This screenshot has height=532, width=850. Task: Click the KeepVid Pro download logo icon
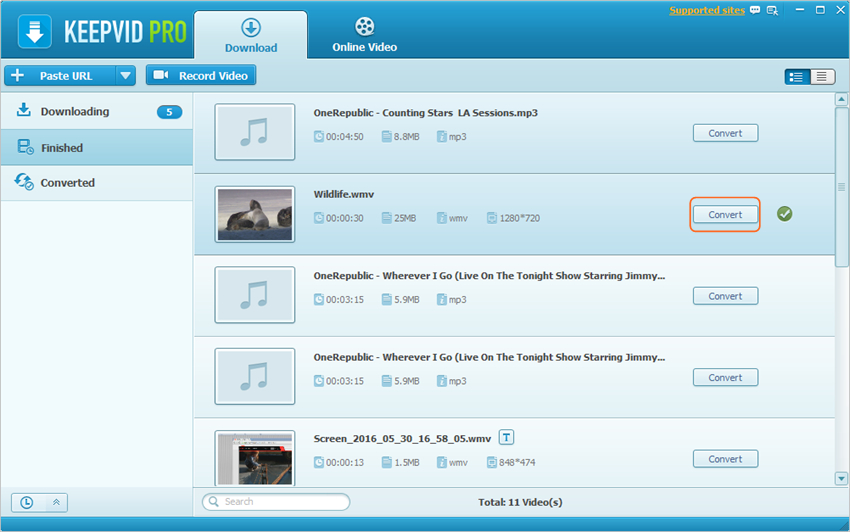pos(35,31)
